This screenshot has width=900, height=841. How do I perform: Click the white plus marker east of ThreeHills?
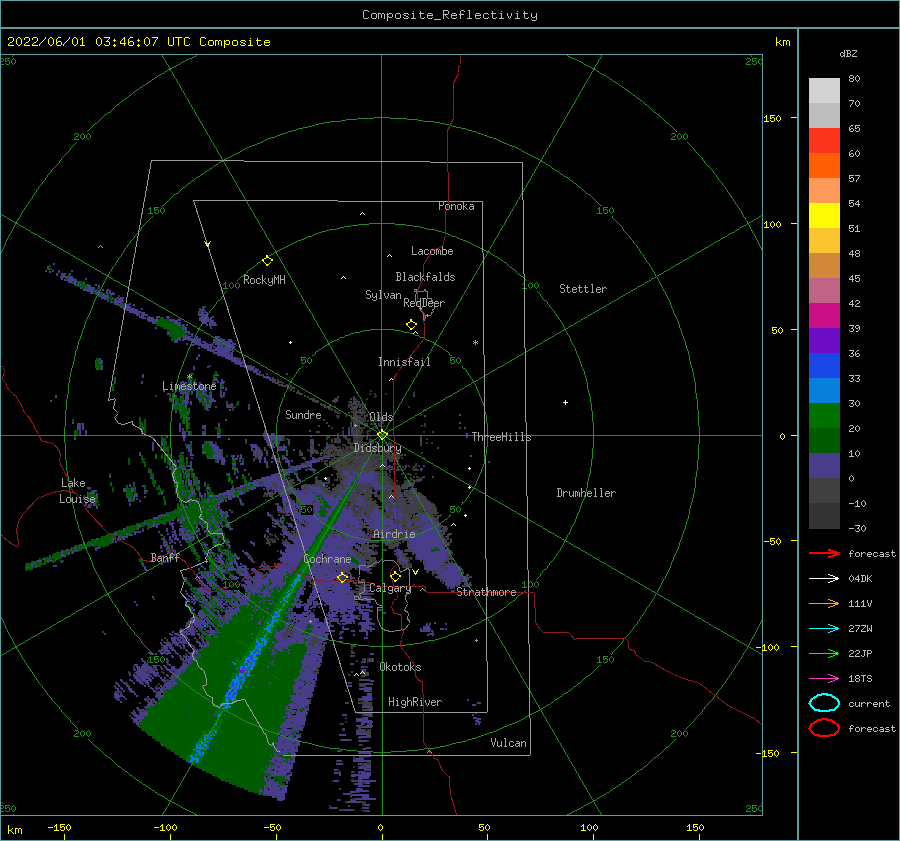565,402
